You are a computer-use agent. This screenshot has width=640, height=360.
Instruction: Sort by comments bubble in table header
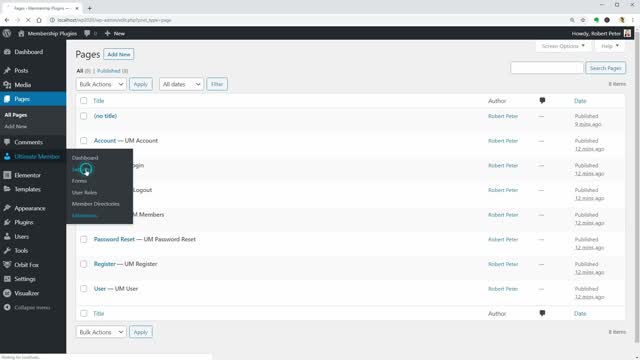tap(542, 100)
